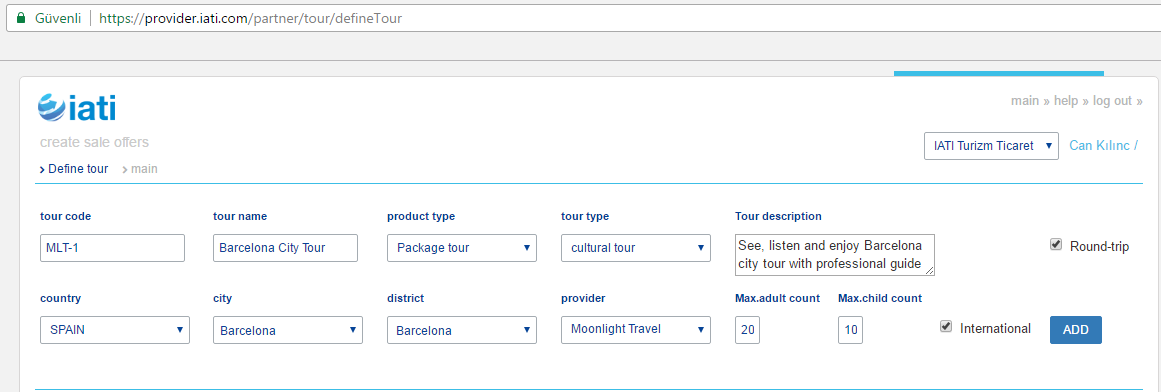Click the tour name input field
1161x392 pixels.
(285, 248)
